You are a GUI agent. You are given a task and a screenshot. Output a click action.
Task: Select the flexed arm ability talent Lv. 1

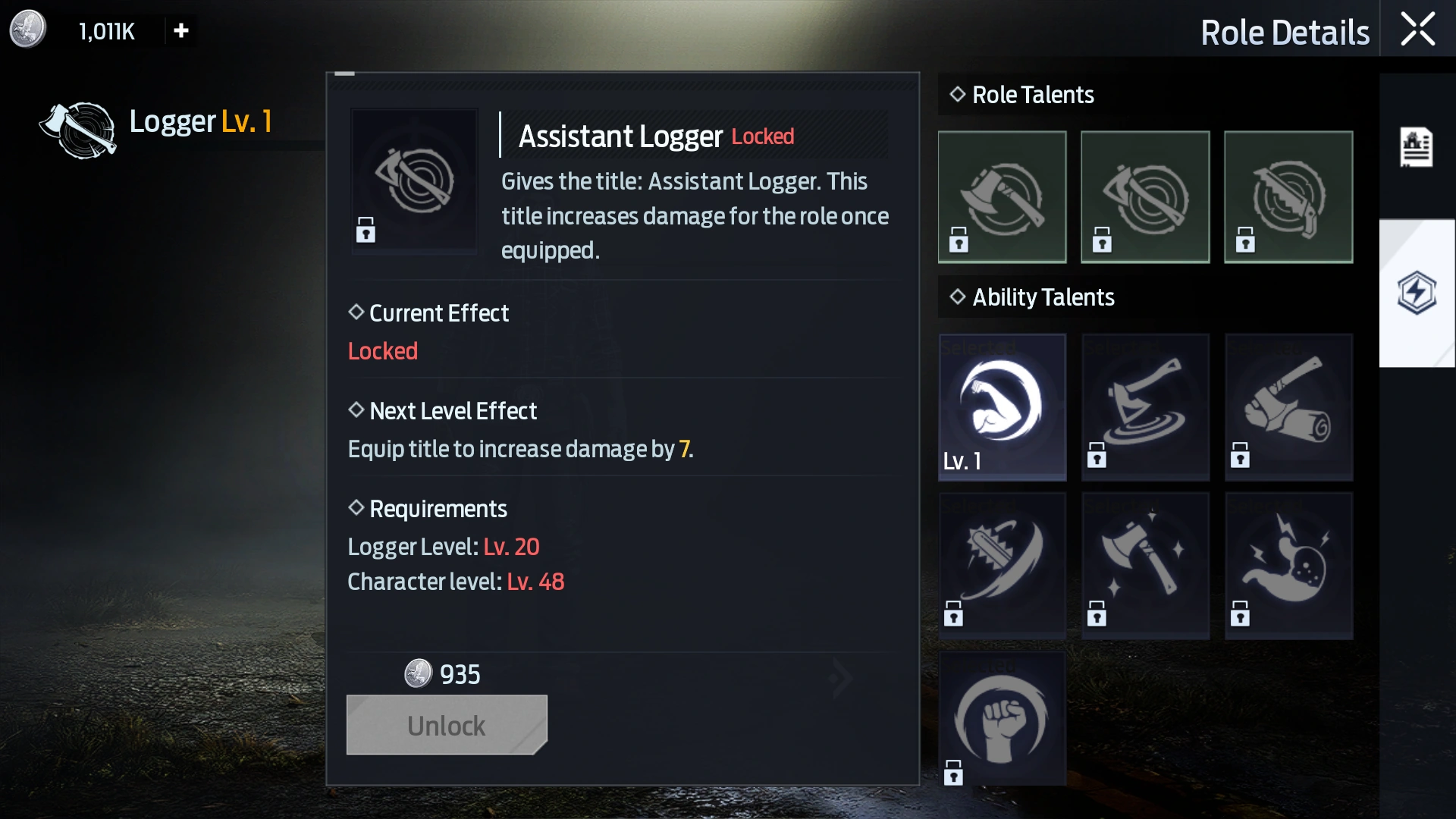point(1003,407)
